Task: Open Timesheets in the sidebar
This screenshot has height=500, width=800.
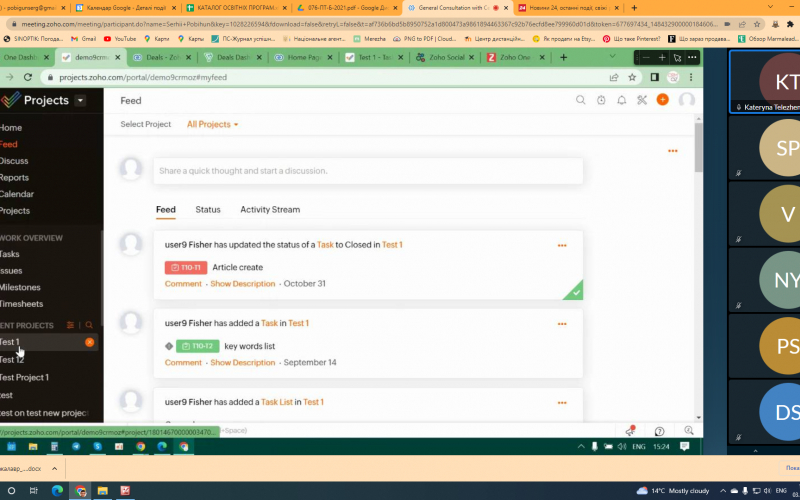Action: click(21, 304)
